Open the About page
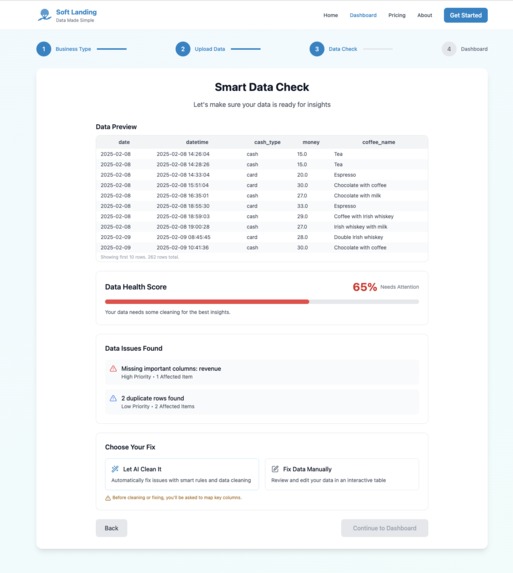513x573 pixels. [425, 15]
